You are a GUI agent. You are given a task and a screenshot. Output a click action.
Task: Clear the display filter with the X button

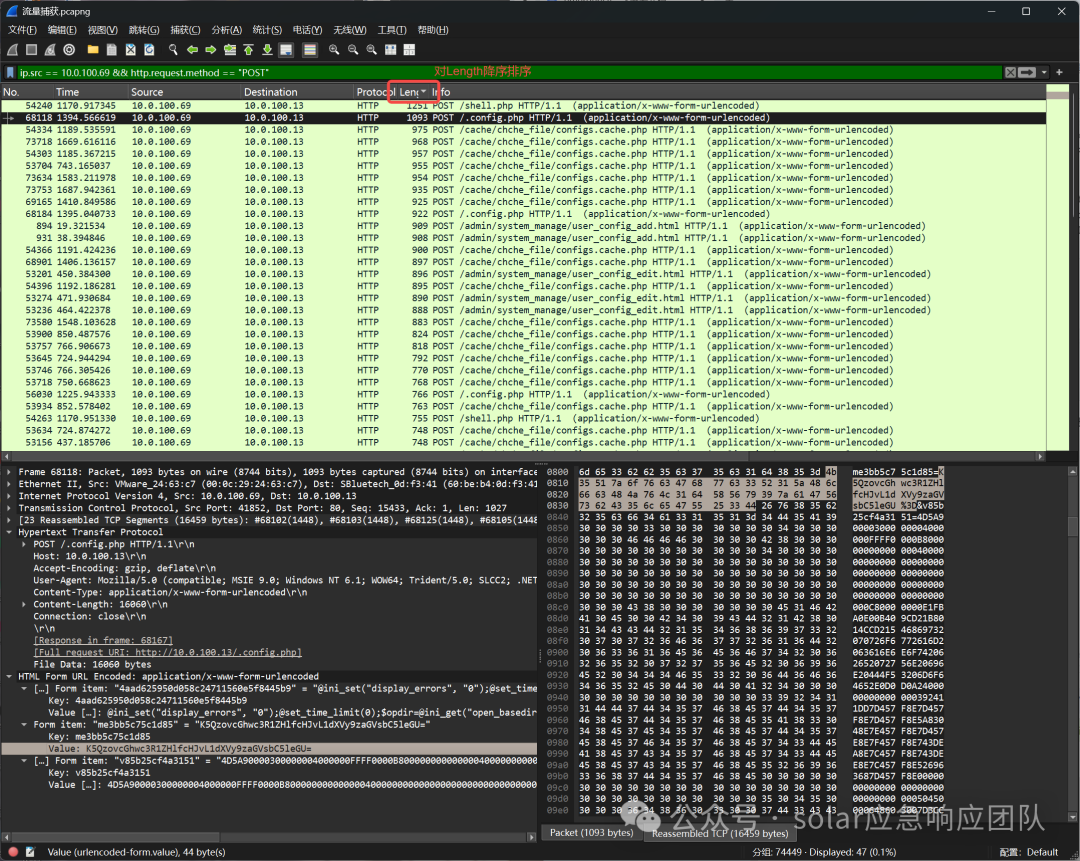pos(1010,72)
